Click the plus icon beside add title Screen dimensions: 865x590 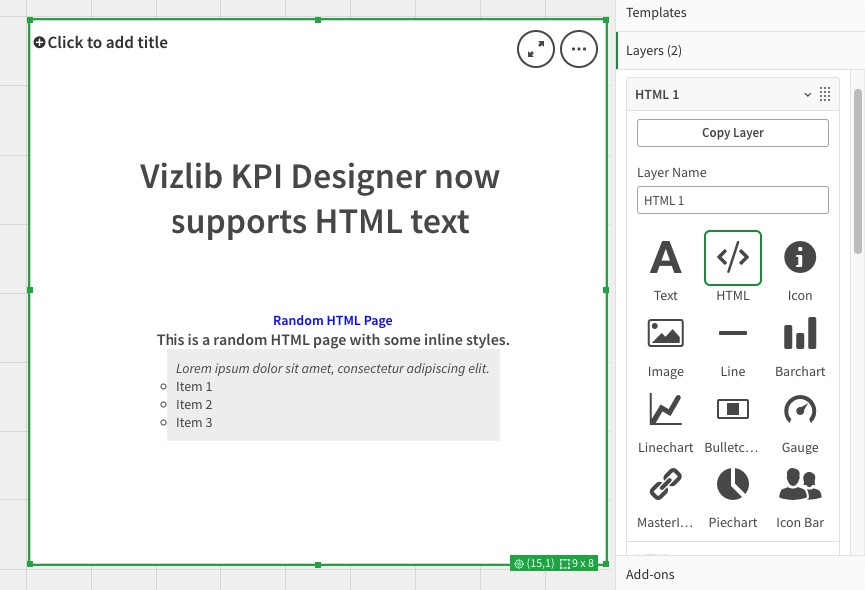[39, 42]
